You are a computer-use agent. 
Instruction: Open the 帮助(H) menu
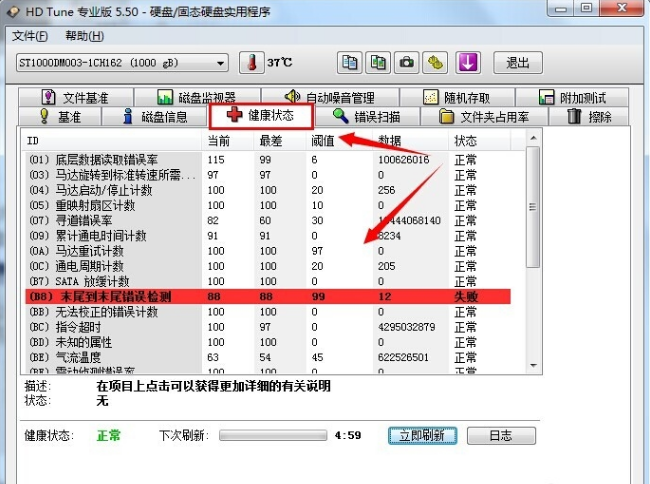point(83,36)
